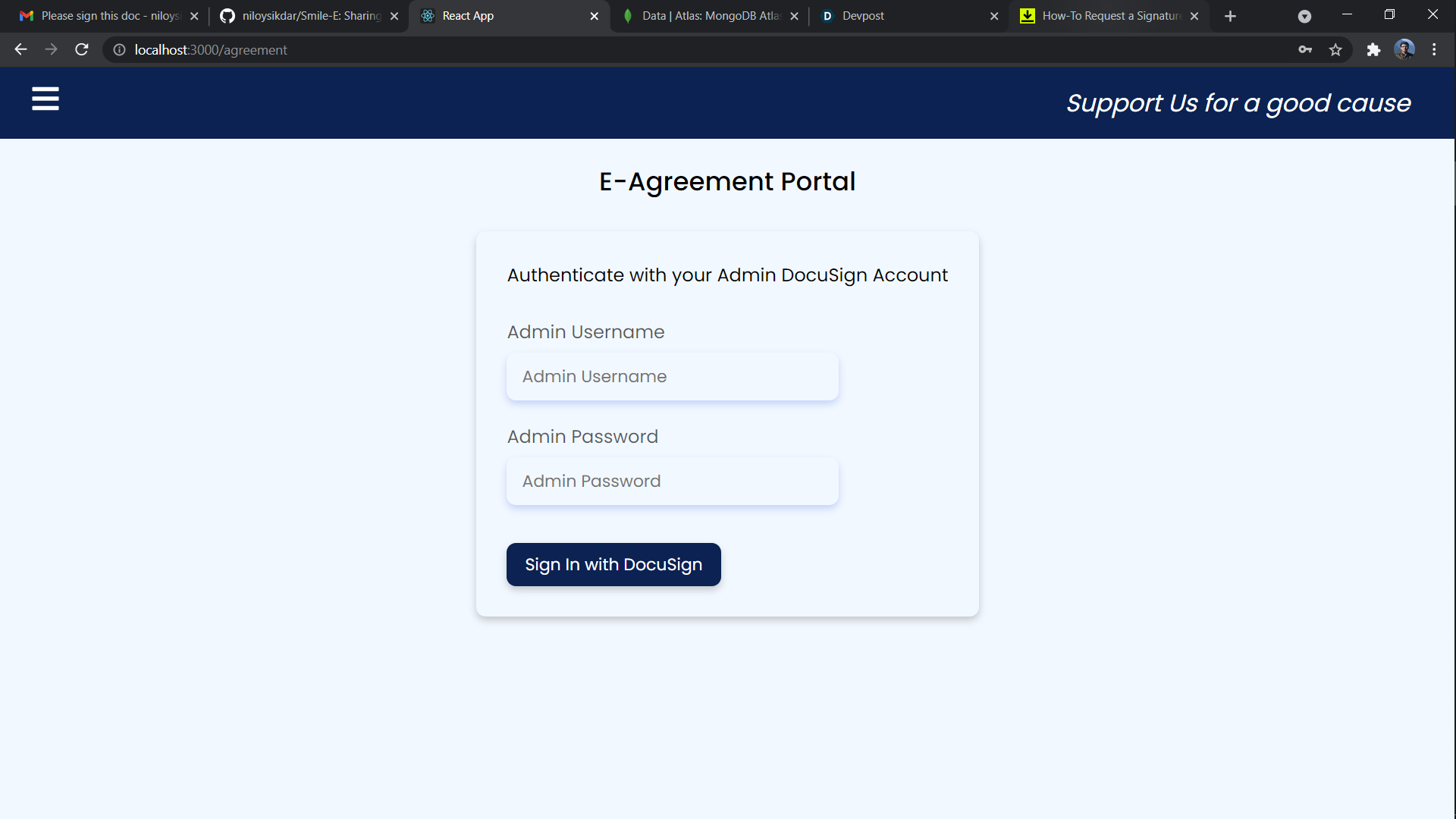The height and width of the screenshot is (819, 1456).
Task: Close the How-To Request a Signature tab
Action: [x=1194, y=16]
